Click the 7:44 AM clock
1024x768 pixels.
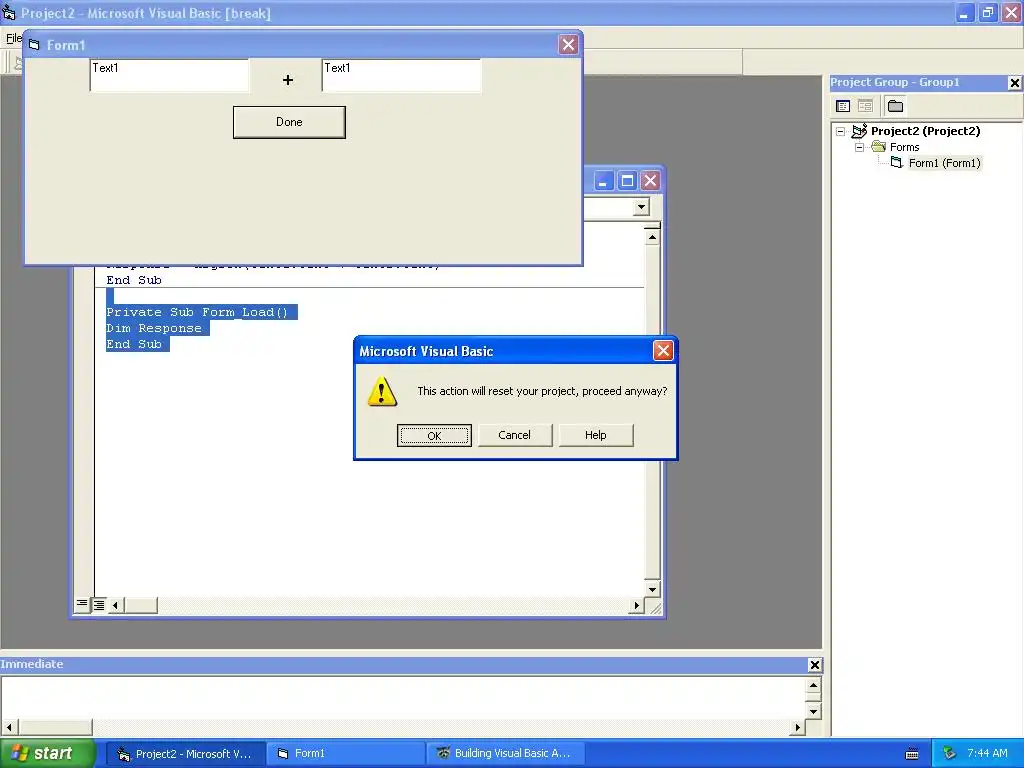tap(987, 754)
